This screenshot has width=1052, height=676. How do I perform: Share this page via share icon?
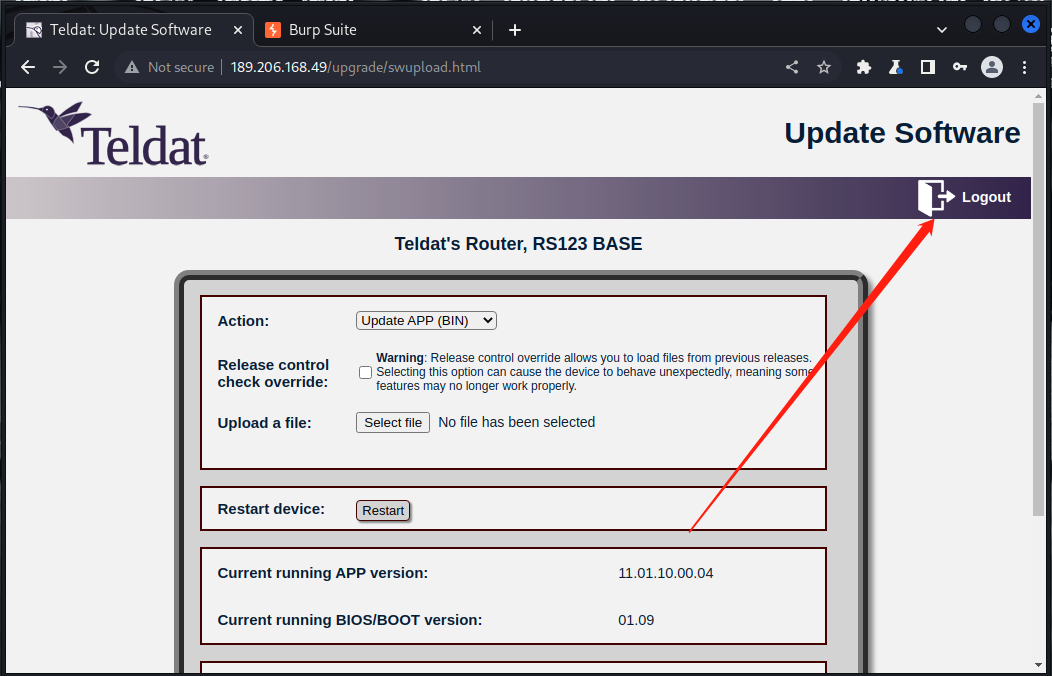click(x=792, y=67)
